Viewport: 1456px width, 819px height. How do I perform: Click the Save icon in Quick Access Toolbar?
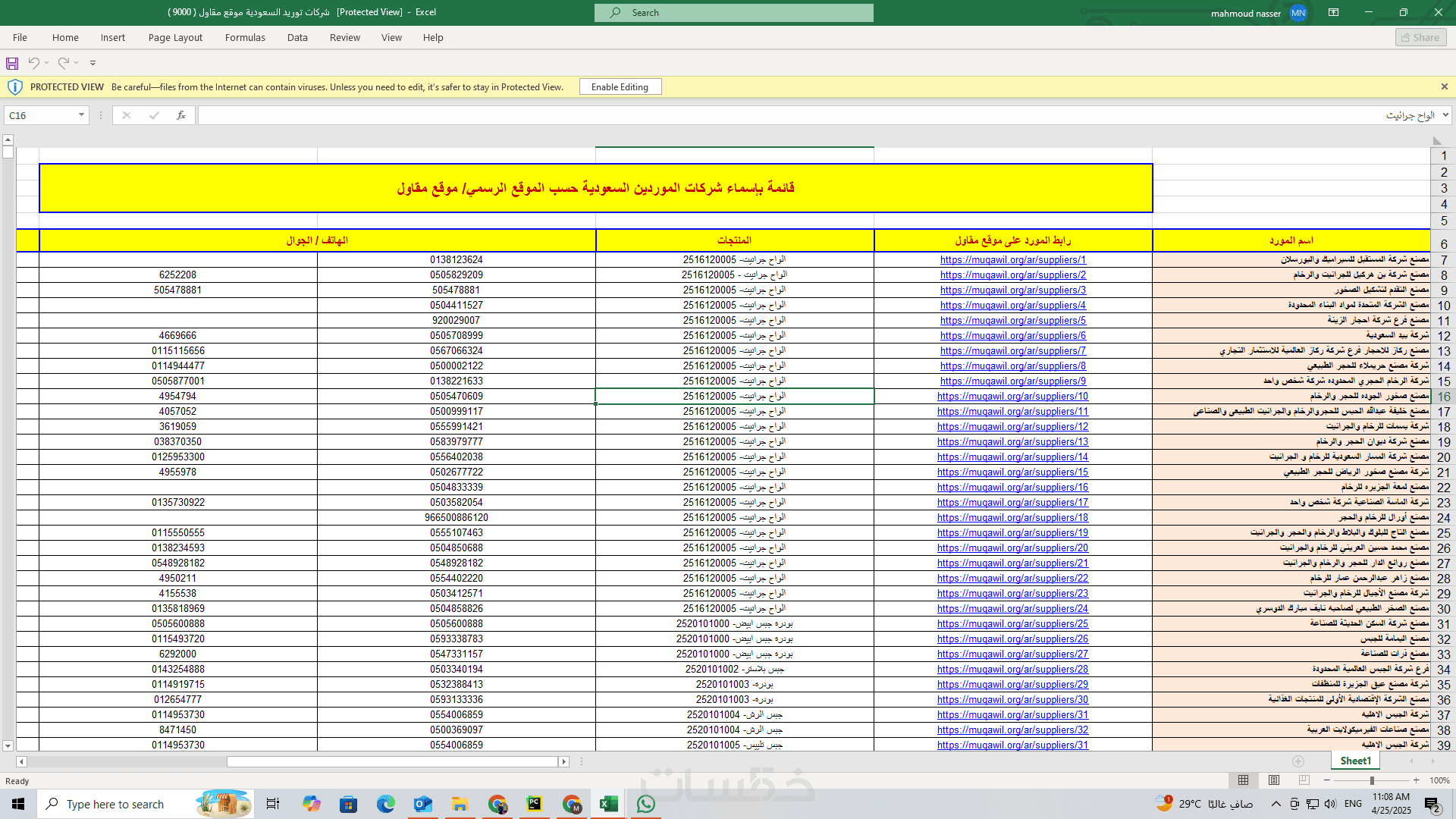coord(12,63)
